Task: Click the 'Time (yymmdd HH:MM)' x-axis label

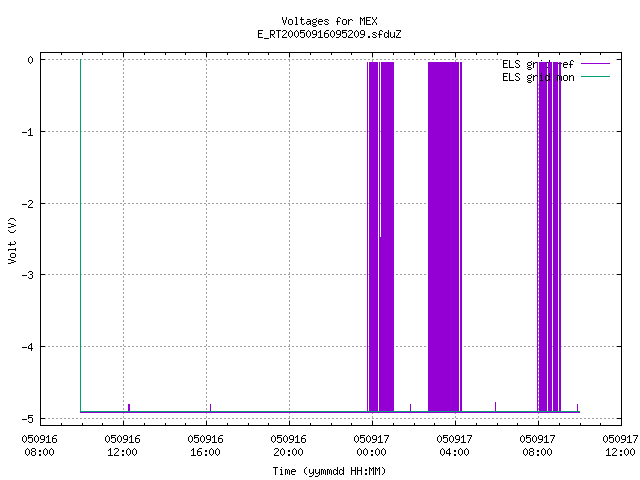Action: pyautogui.click(x=329, y=471)
